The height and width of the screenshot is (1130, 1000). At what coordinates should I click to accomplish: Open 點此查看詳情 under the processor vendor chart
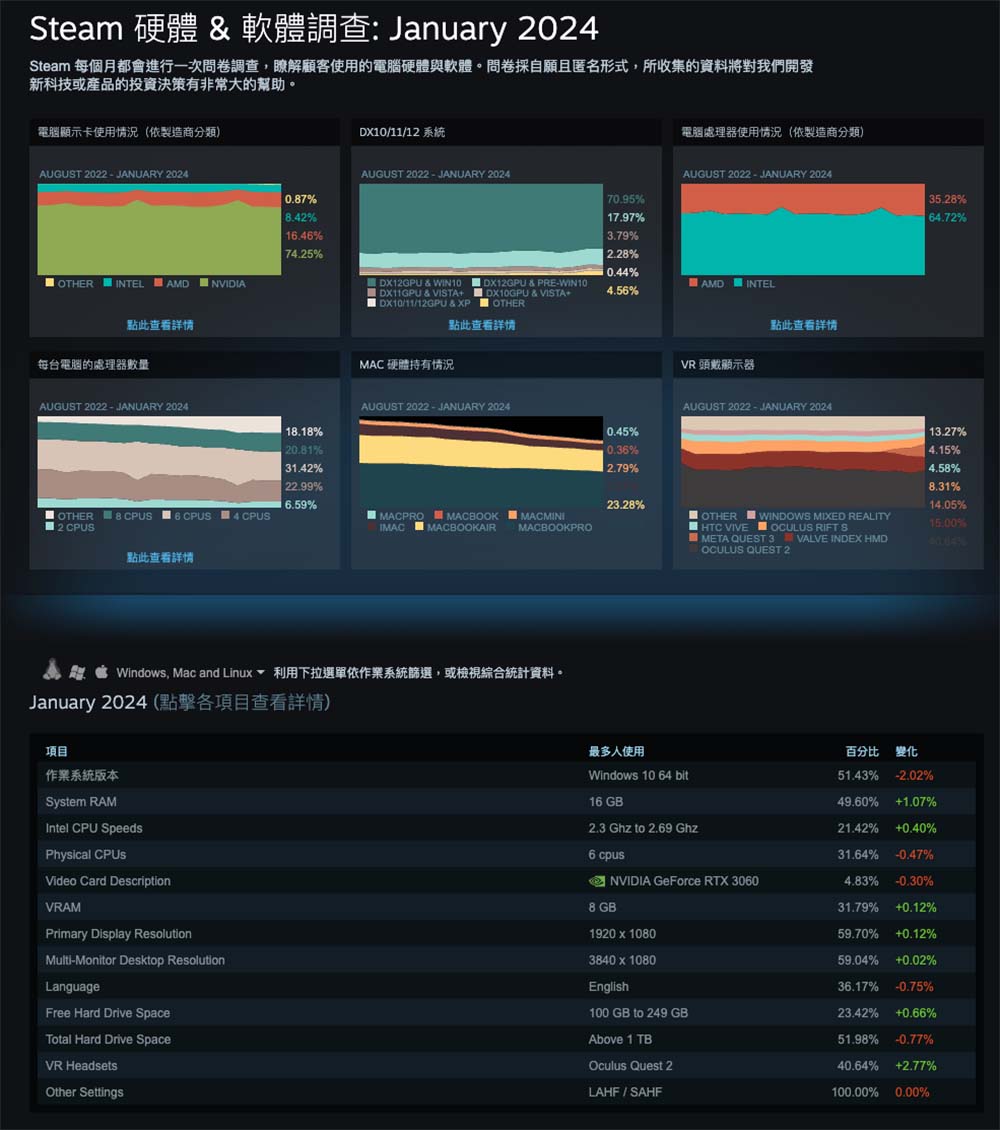[x=804, y=325]
